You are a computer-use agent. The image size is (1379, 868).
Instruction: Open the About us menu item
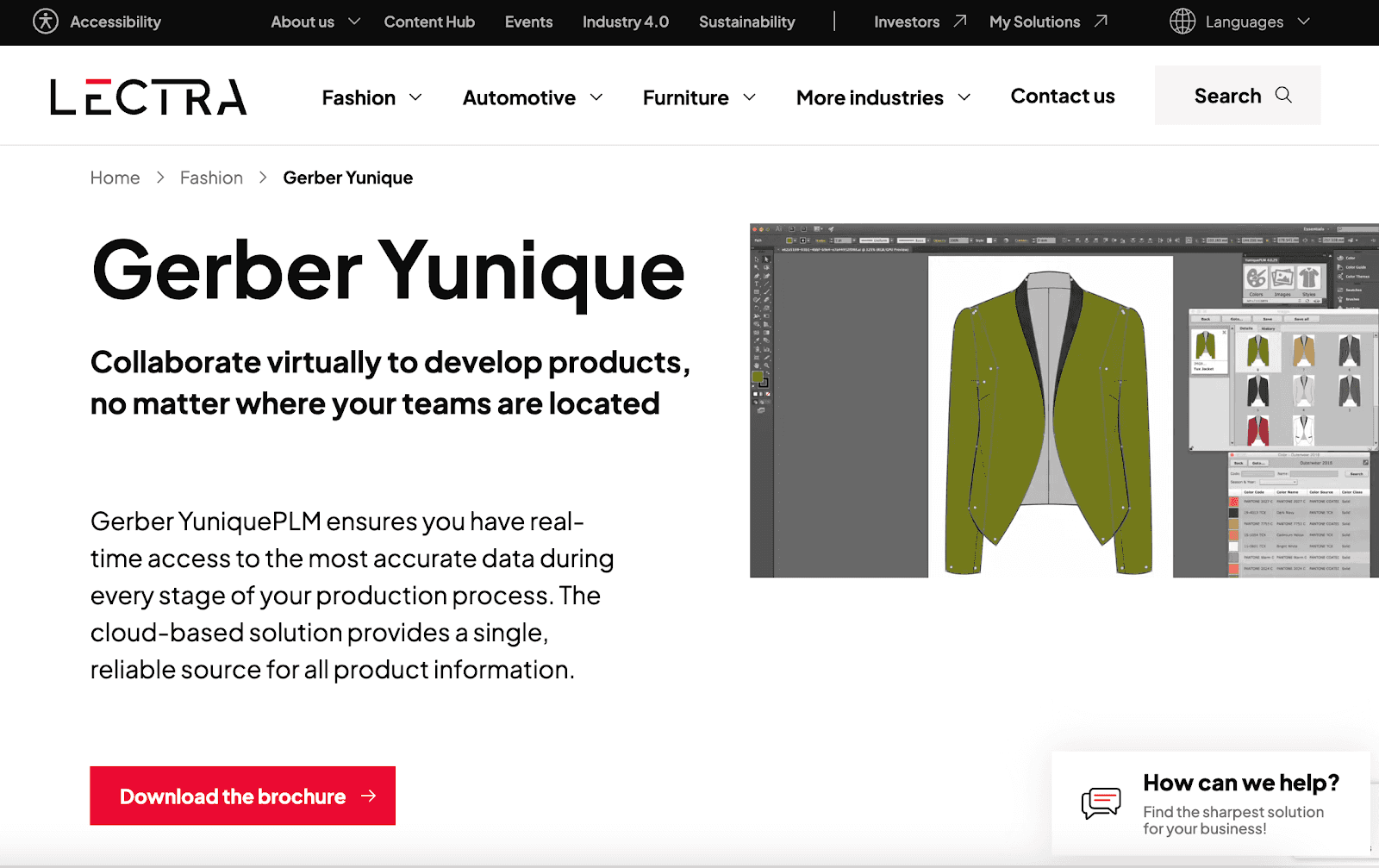point(303,22)
